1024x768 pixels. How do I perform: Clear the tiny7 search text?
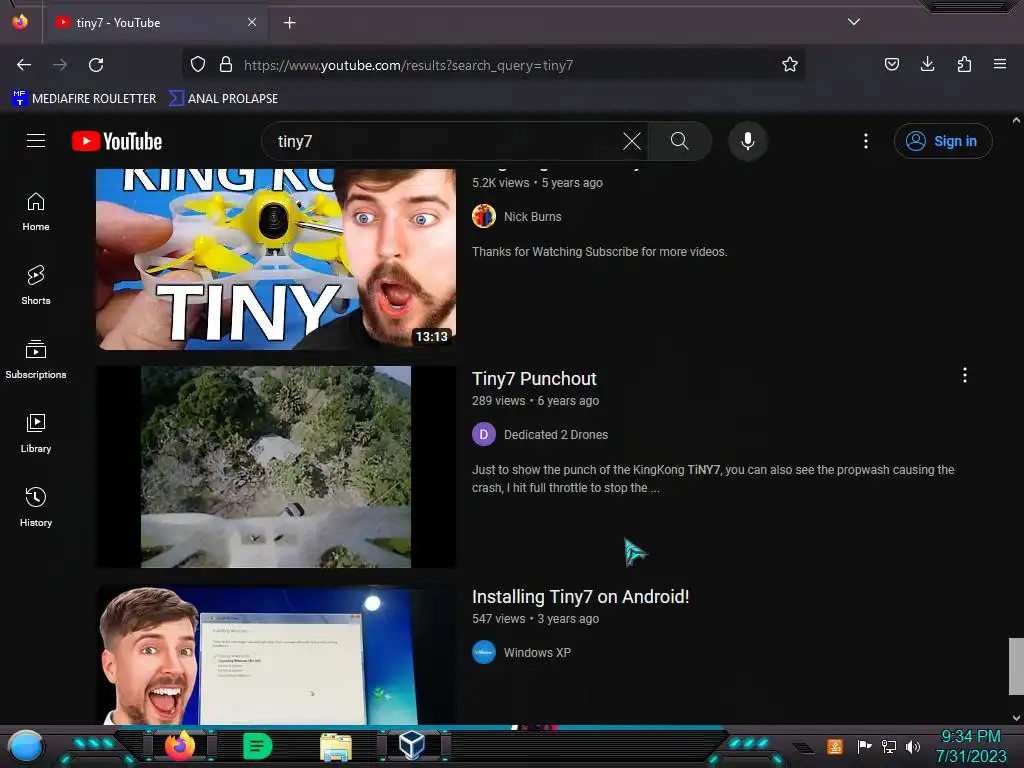pyautogui.click(x=632, y=141)
